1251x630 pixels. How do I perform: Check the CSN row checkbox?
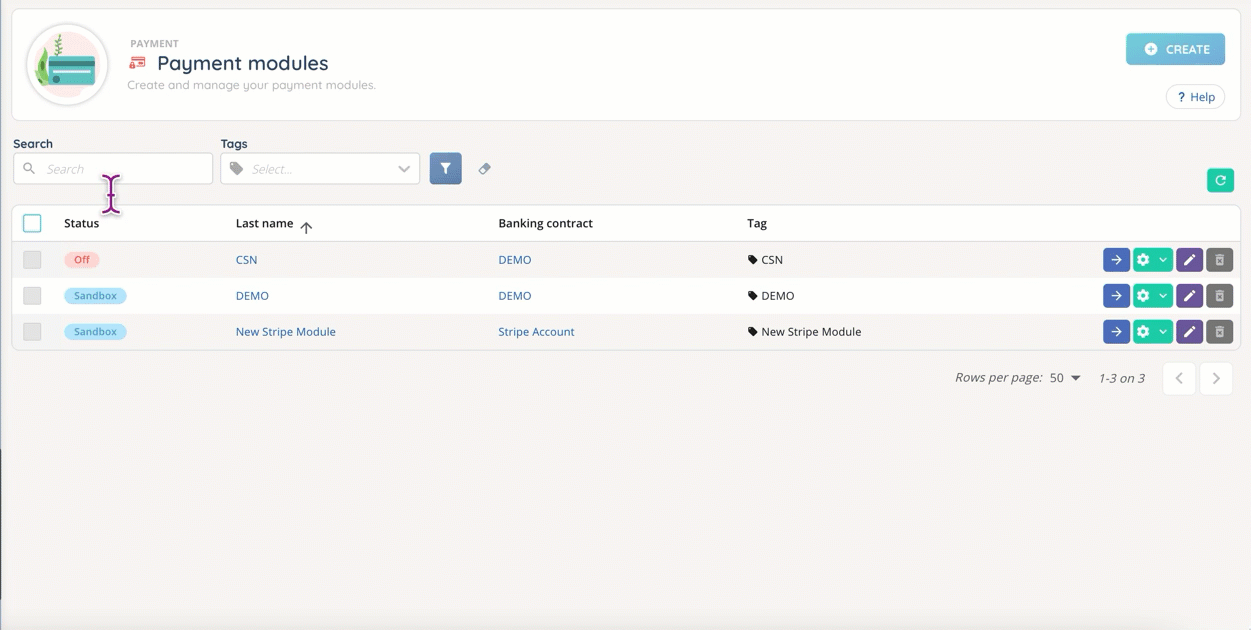(32, 260)
